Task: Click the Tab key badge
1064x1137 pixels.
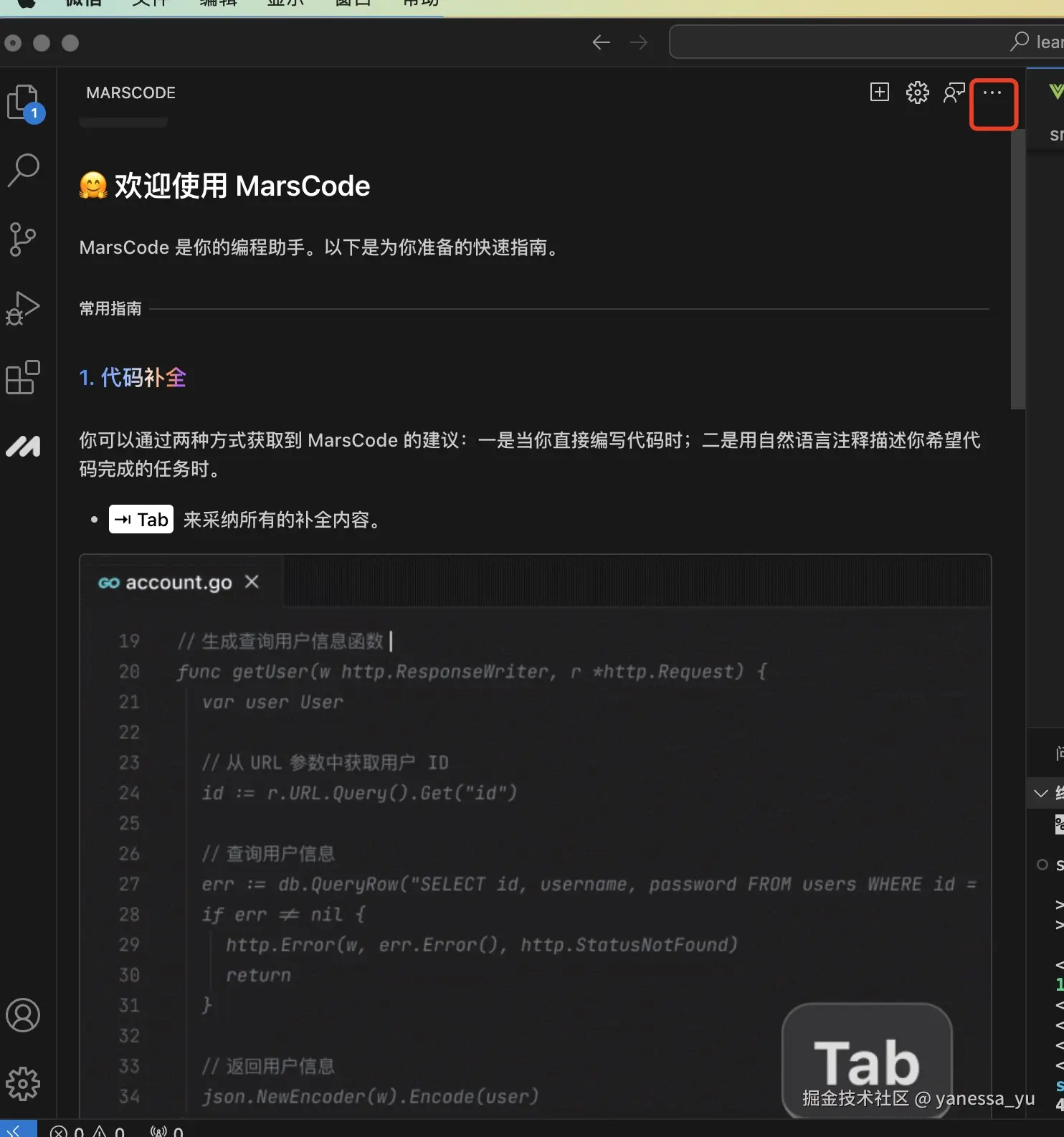Action: (x=141, y=519)
